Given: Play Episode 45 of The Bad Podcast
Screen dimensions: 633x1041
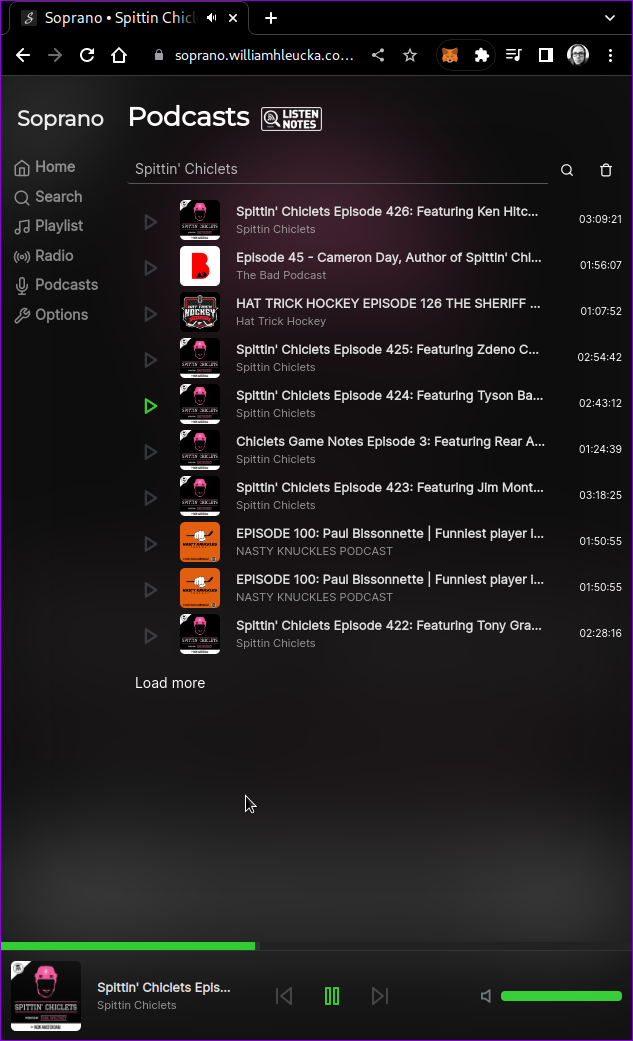Looking at the screenshot, I should tap(151, 268).
